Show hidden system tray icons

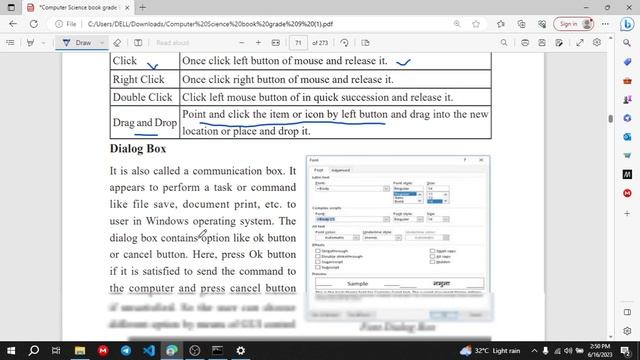[534, 351]
